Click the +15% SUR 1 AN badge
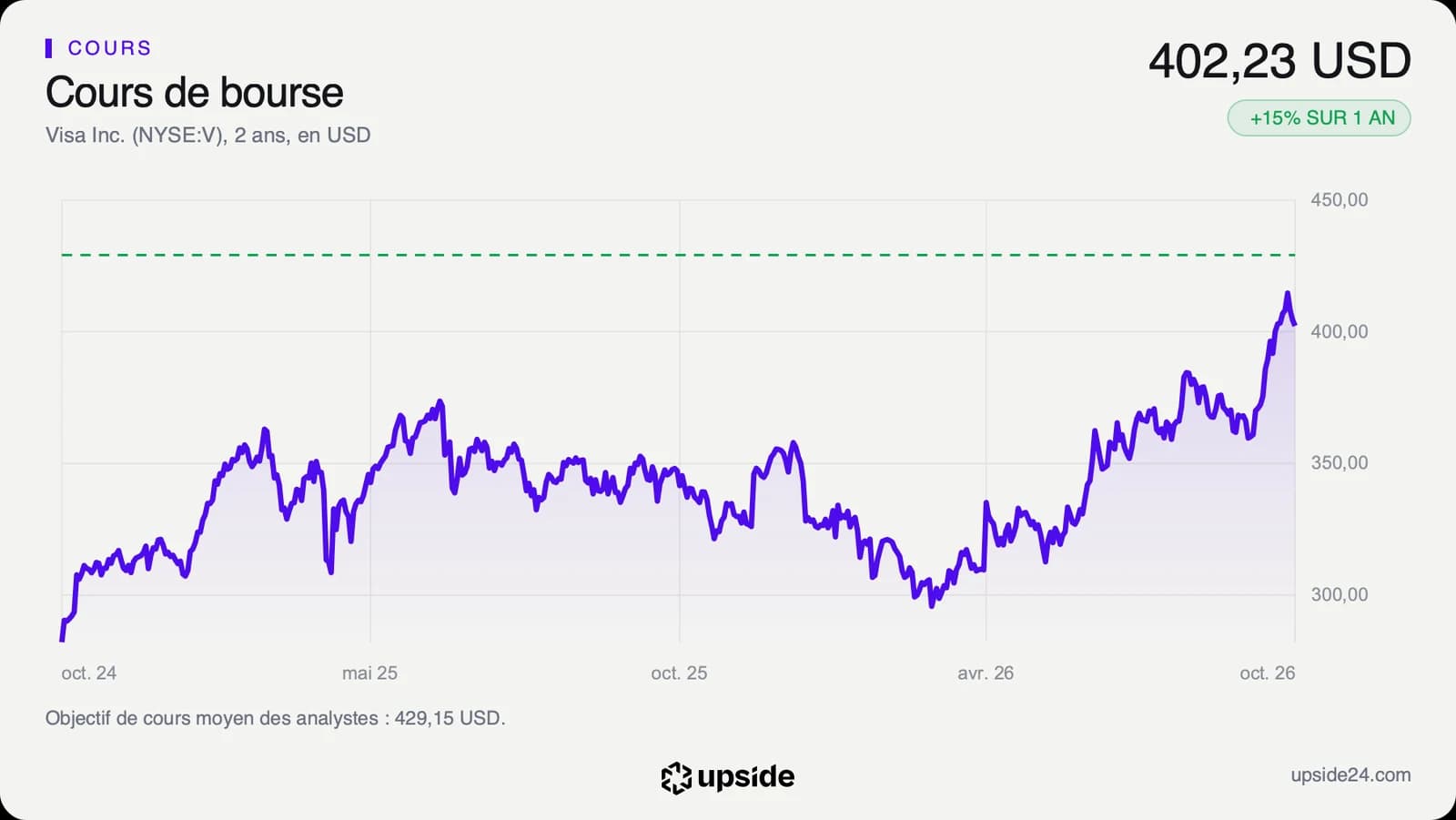The width and height of the screenshot is (1456, 820). click(1319, 118)
